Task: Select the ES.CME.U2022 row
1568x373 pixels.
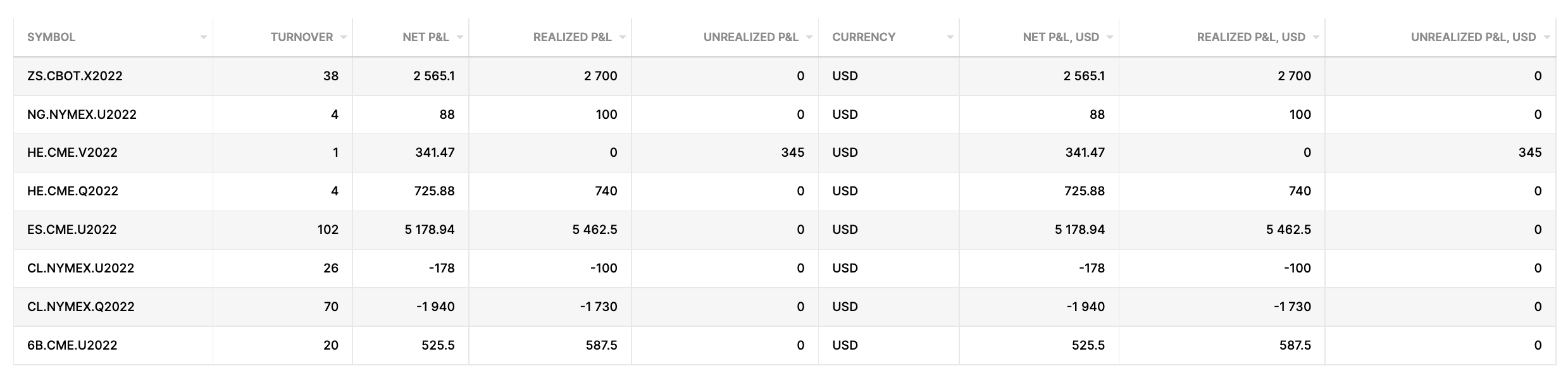Action: click(72, 229)
